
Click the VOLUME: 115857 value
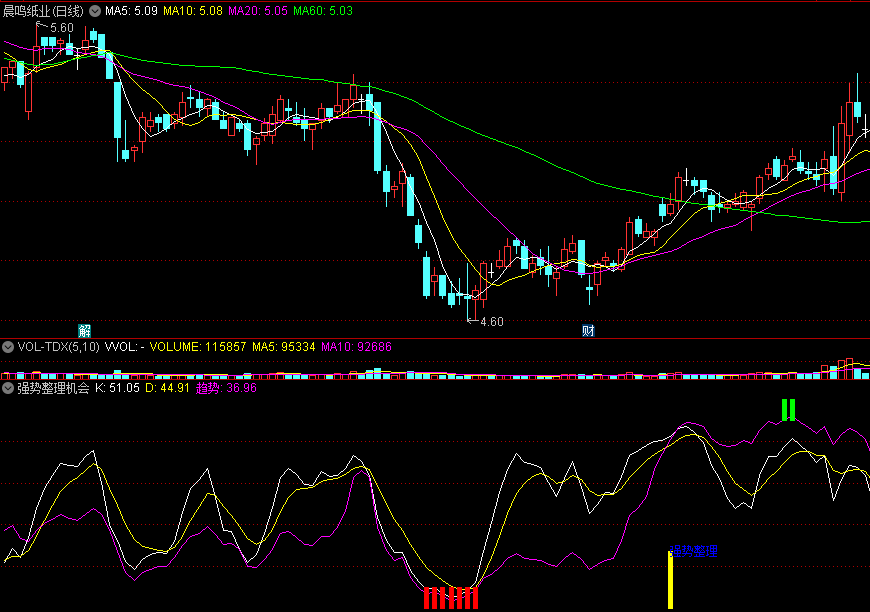(198, 347)
